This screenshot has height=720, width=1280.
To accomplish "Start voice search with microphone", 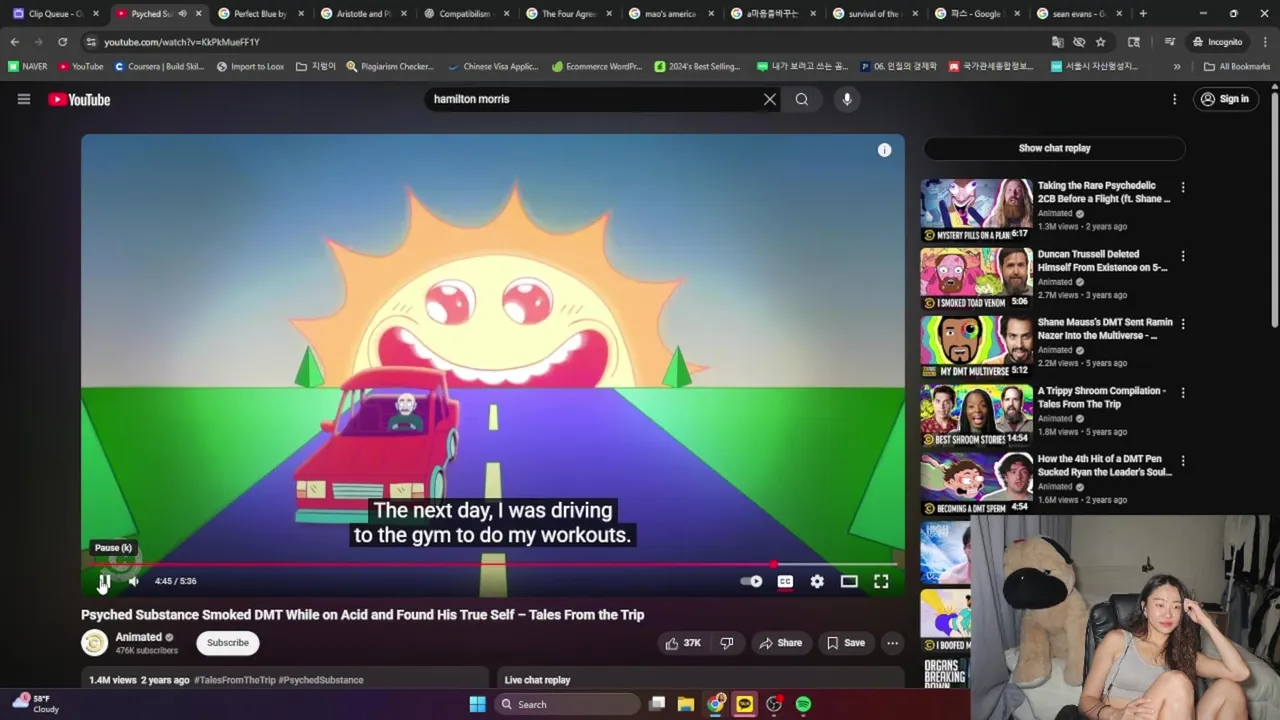I will click(x=847, y=99).
